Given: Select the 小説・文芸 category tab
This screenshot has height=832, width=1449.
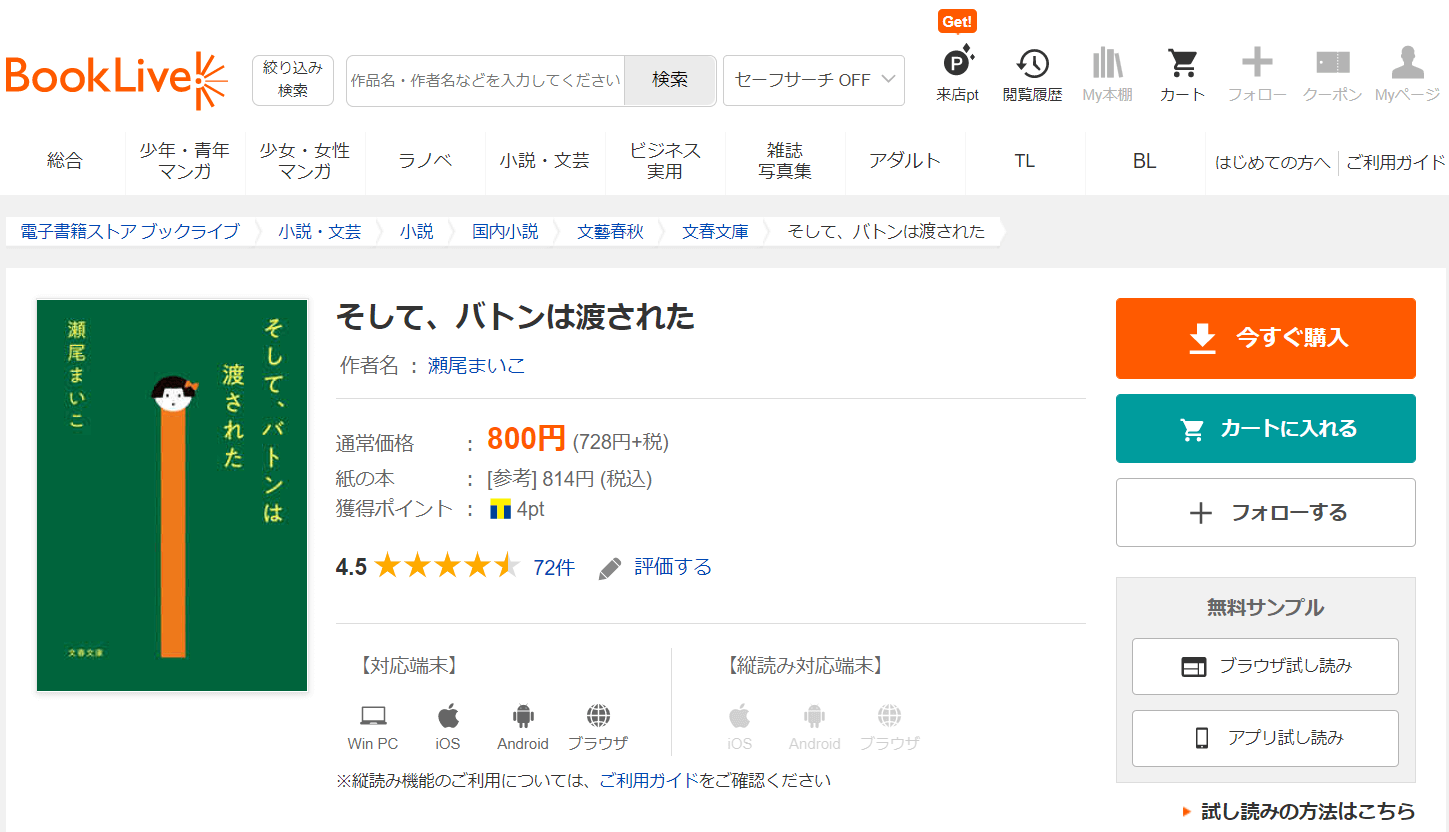Looking at the screenshot, I should point(545,161).
